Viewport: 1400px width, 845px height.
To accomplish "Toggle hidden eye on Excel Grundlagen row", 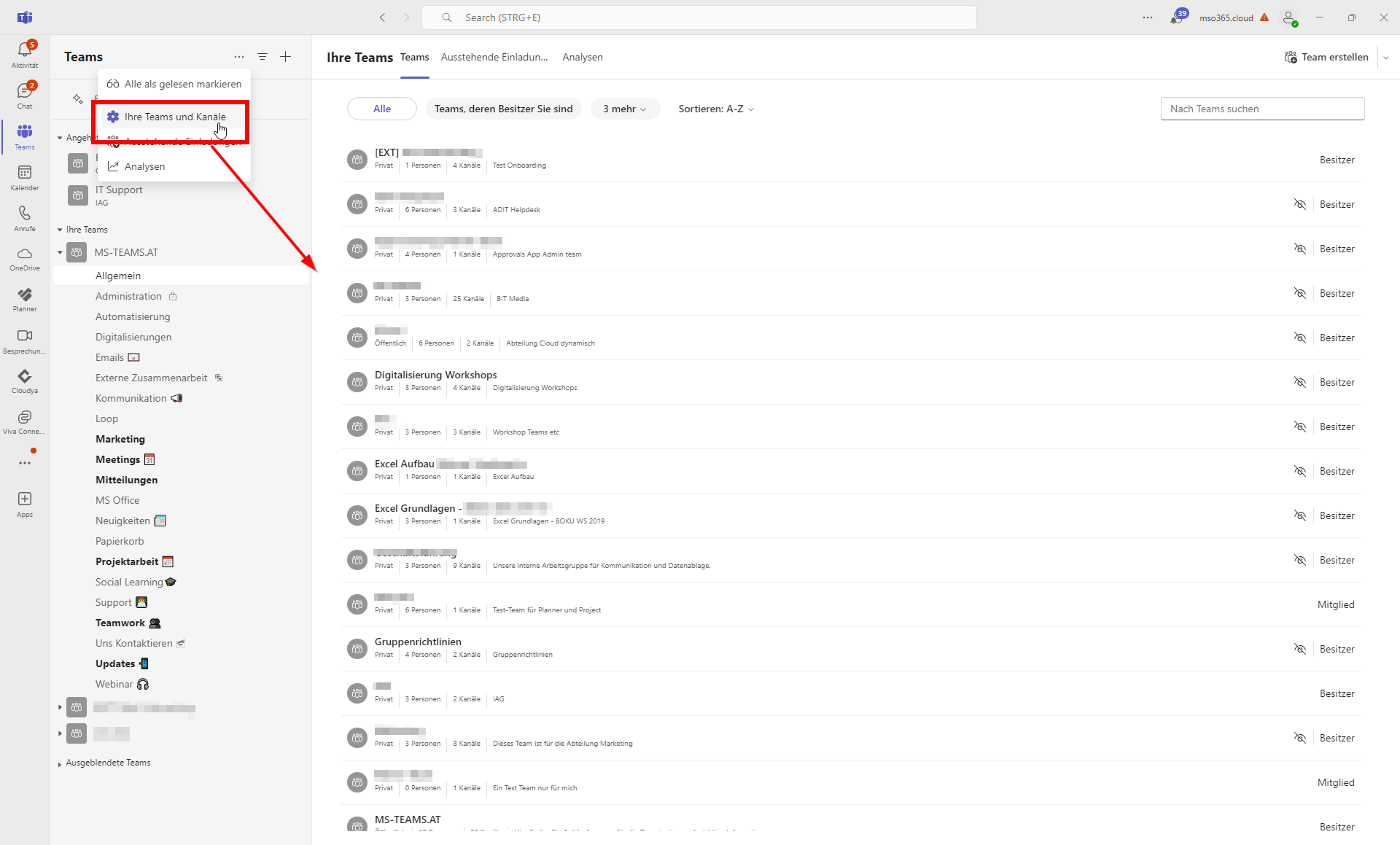I will pos(1300,515).
